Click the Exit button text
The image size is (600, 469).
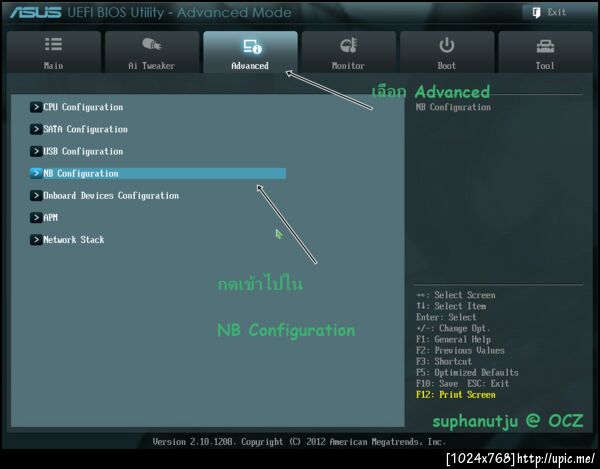556,13
